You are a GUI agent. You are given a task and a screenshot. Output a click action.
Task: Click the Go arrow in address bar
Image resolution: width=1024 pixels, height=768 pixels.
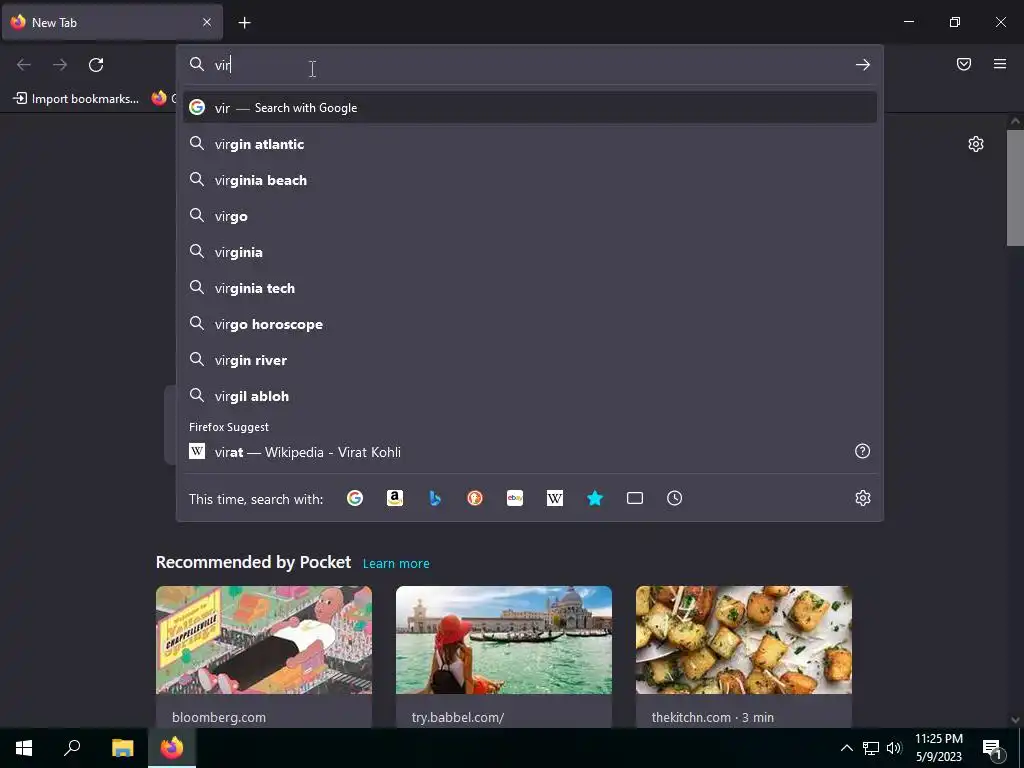pyautogui.click(x=863, y=65)
